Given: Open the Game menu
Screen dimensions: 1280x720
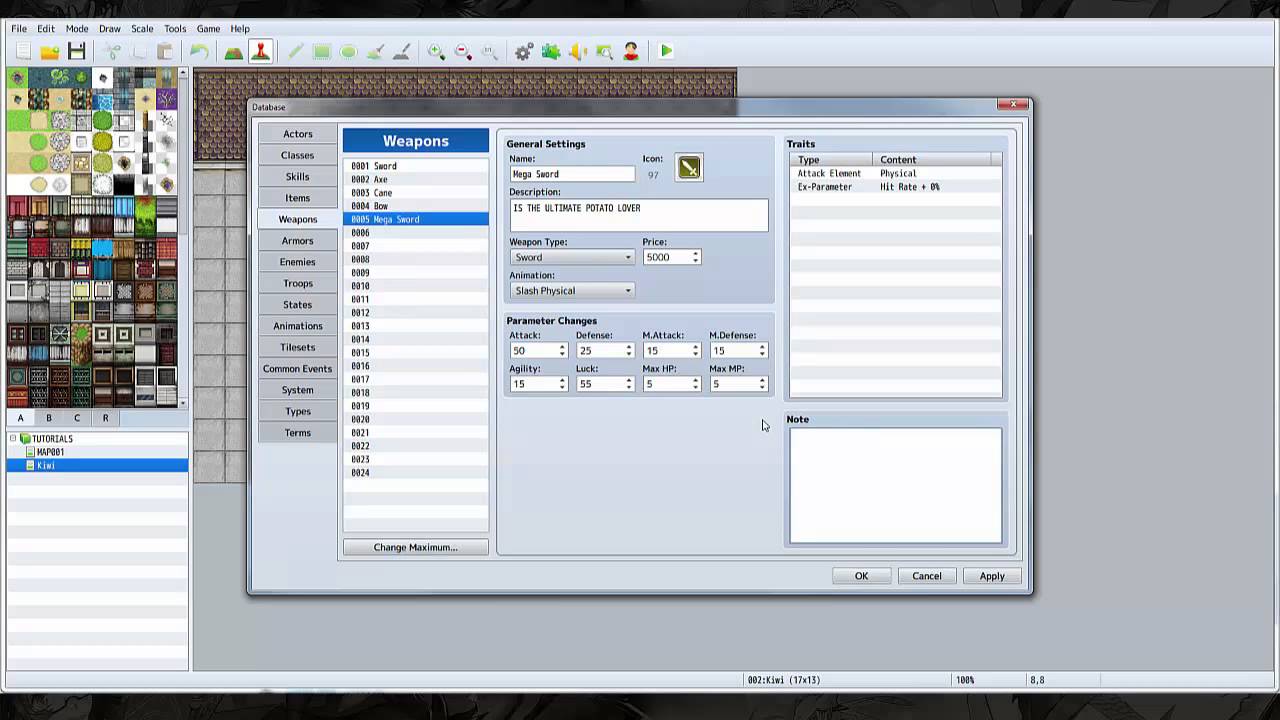Looking at the screenshot, I should [208, 29].
